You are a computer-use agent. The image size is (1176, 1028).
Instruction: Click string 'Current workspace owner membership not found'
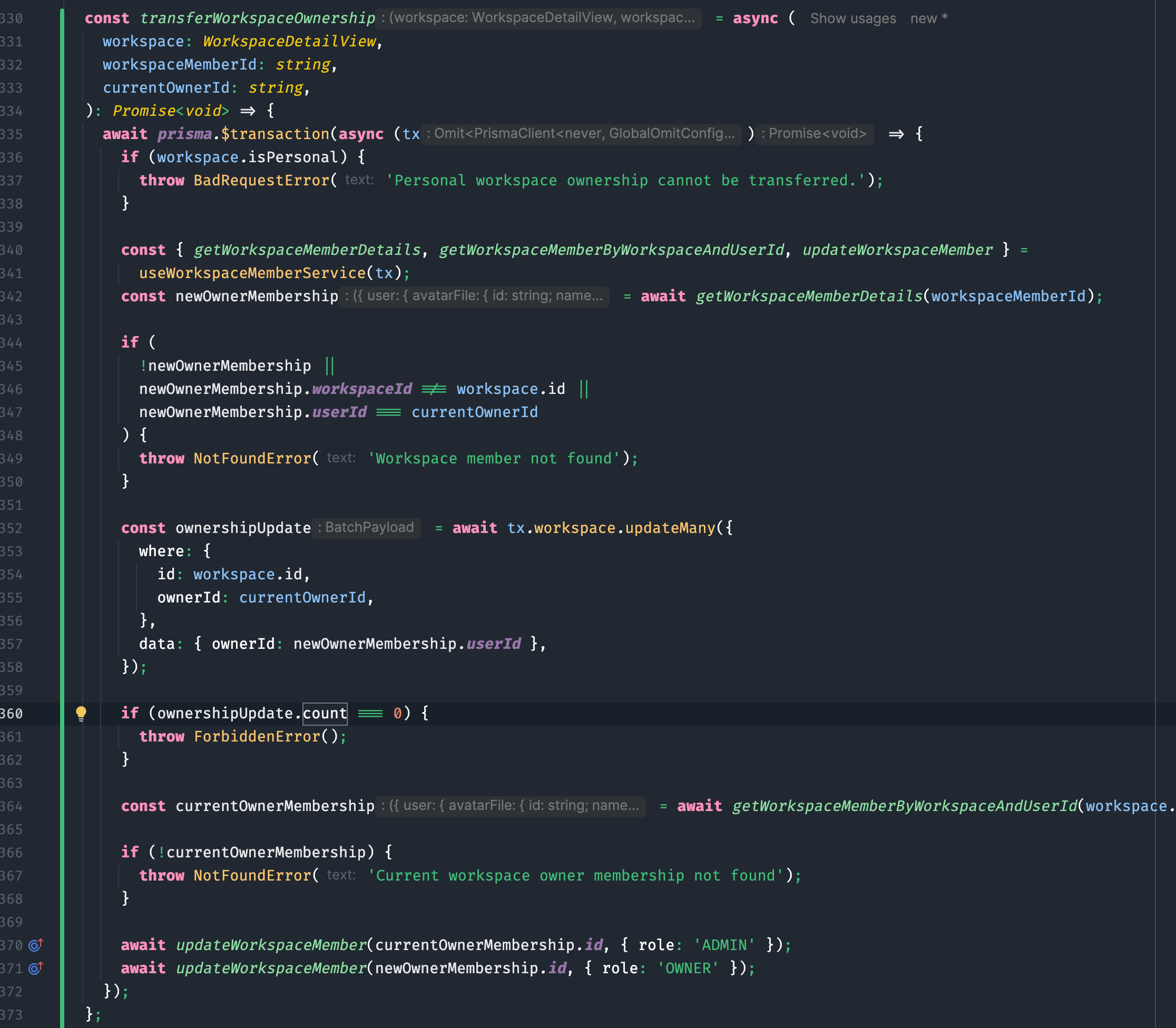(x=576, y=875)
